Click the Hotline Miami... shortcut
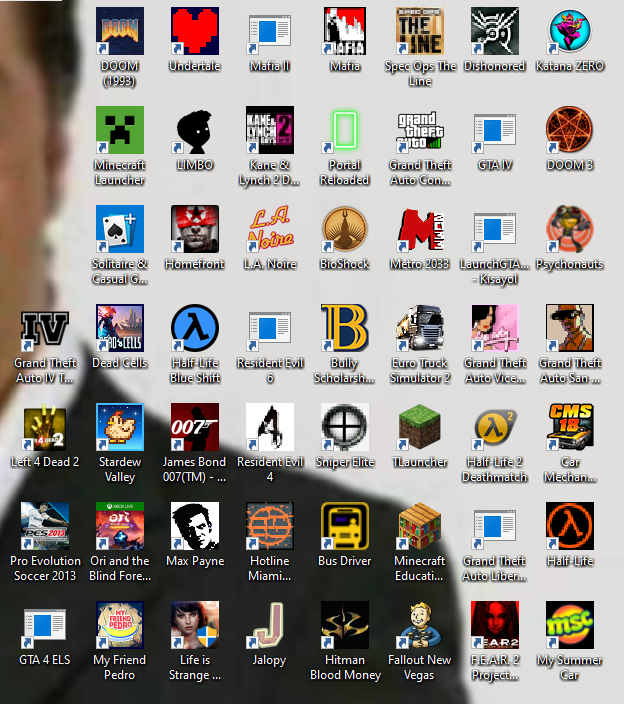Image resolution: width=624 pixels, height=704 pixels. coord(270,526)
